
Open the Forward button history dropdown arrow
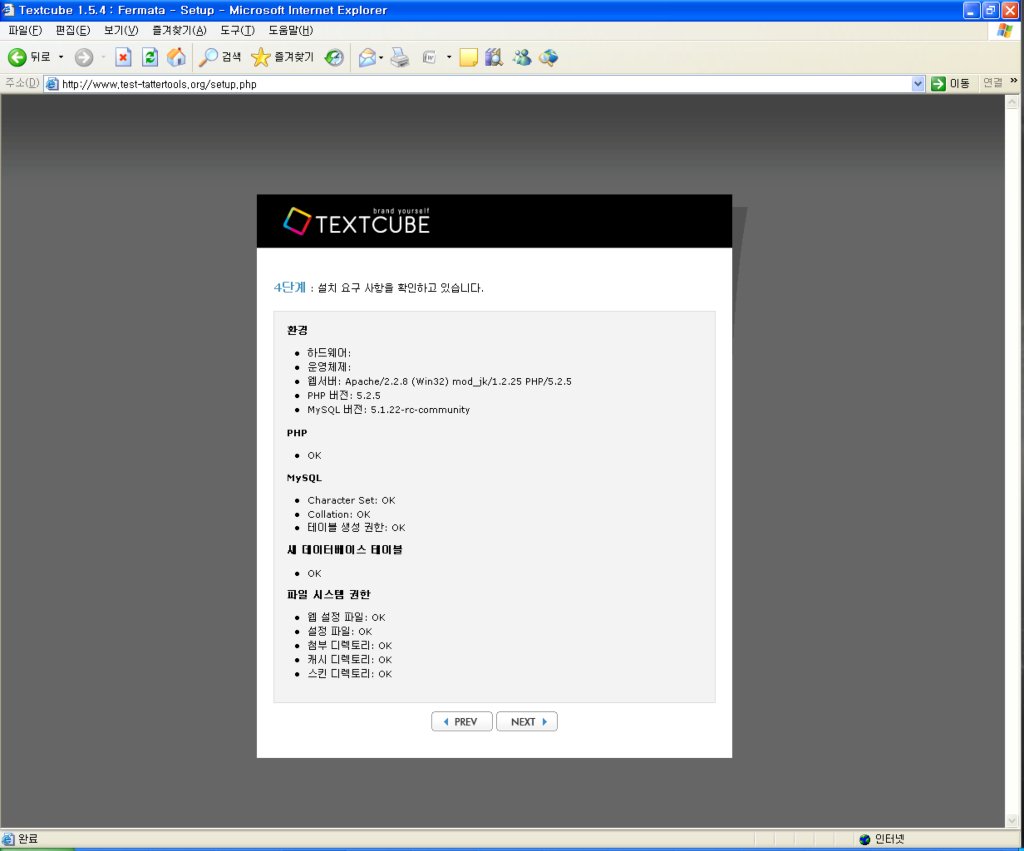103,57
